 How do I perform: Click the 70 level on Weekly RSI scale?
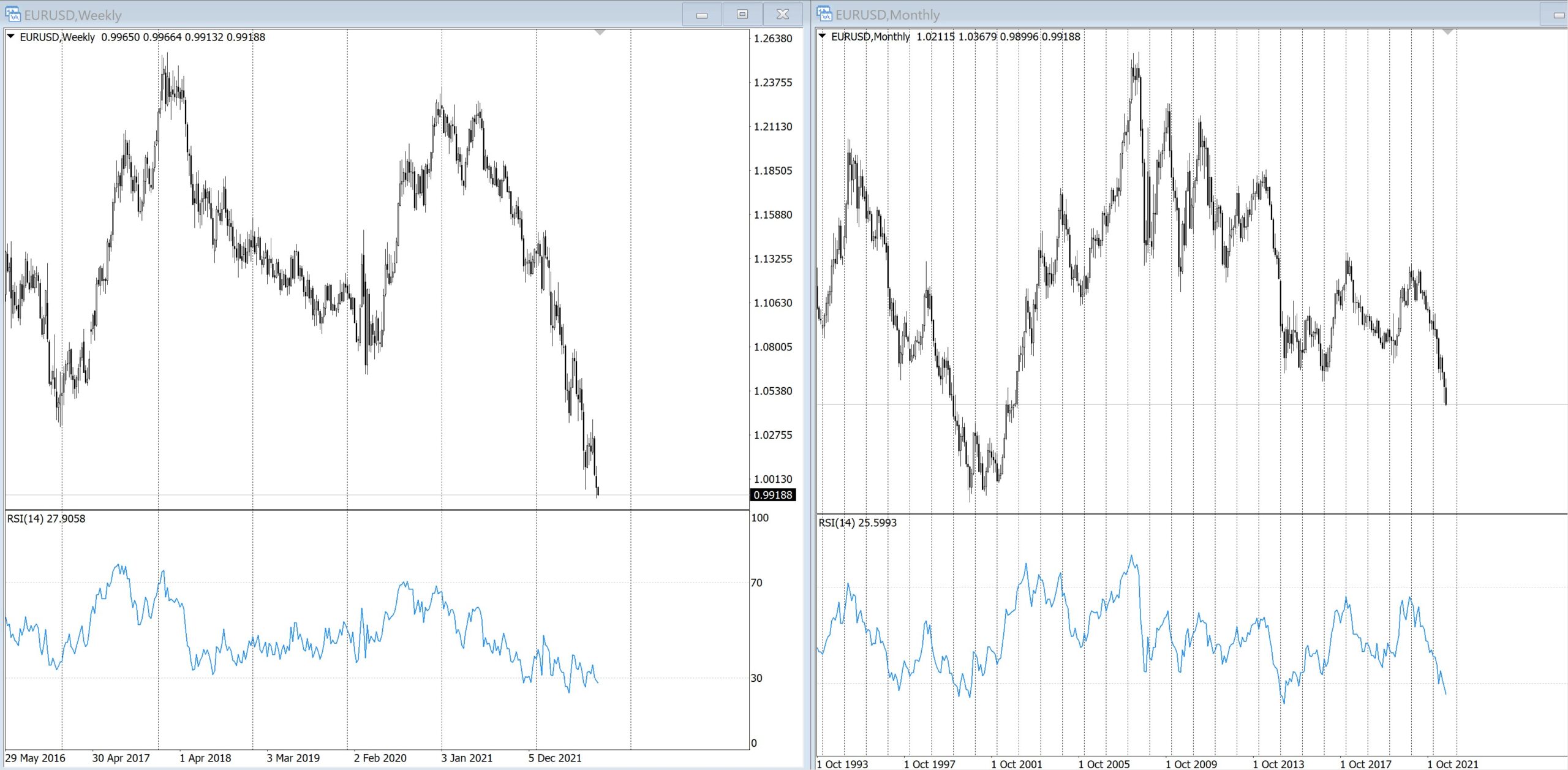pyautogui.click(x=757, y=583)
